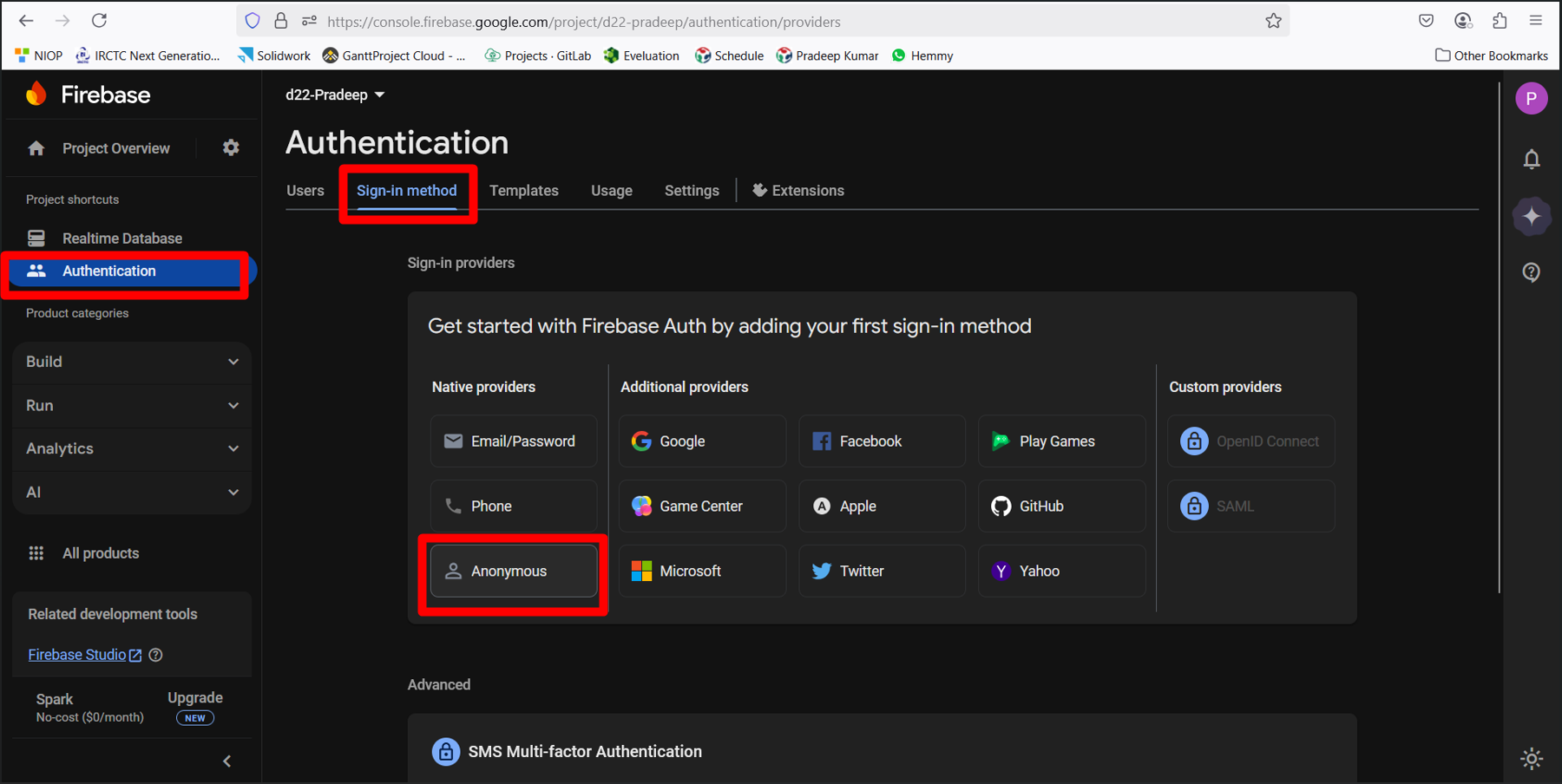1562x784 pixels.
Task: Select Microsoft sign-in provider
Action: [x=702, y=571]
